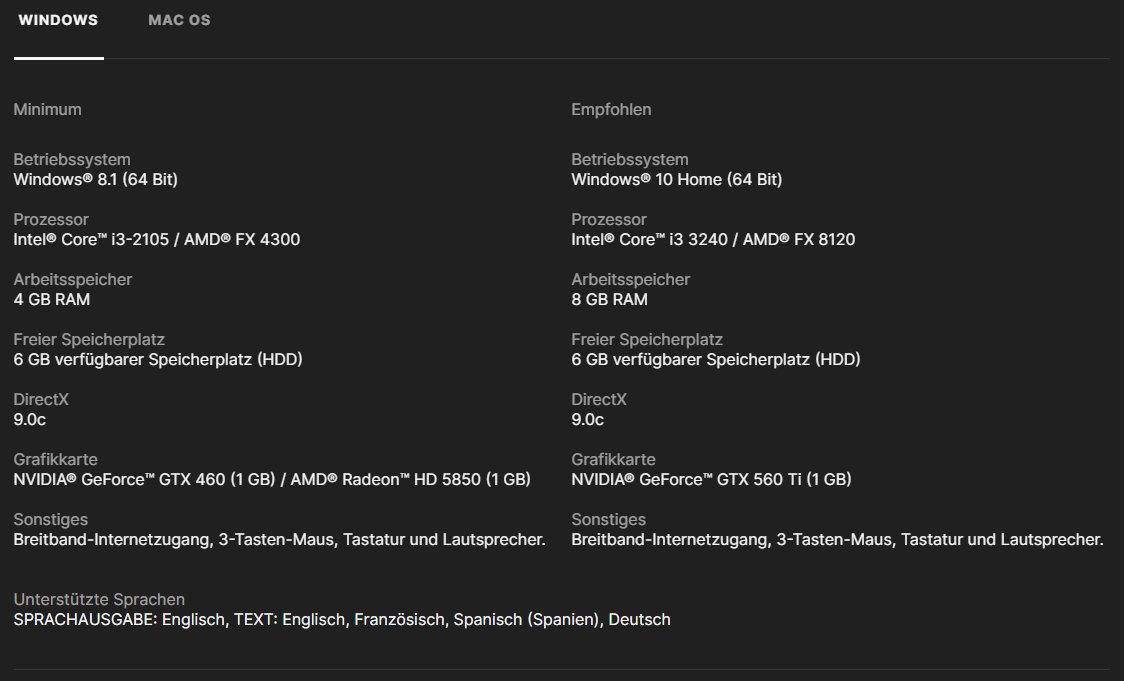Viewport: 1124px width, 681px height.
Task: Select the WINDOWS requirements tab
Action: tap(58, 20)
